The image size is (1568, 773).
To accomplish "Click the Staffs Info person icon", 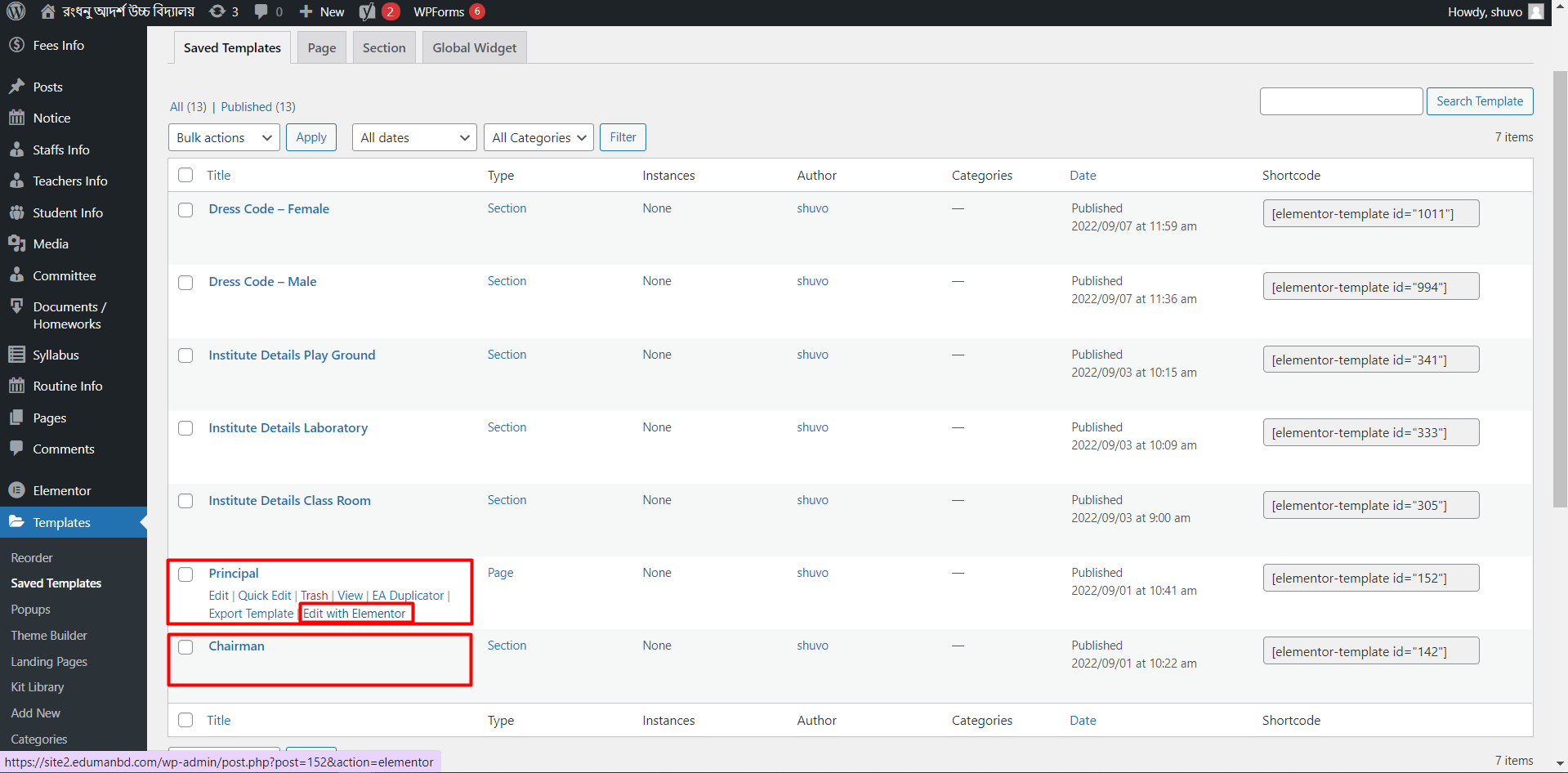I will tap(16, 150).
